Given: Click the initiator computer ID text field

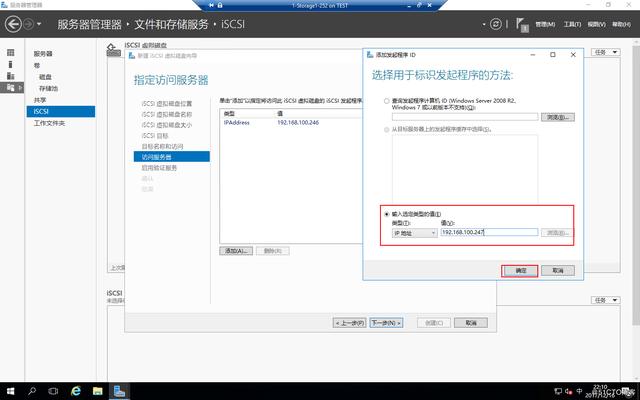Looking at the screenshot, I should click(465, 117).
